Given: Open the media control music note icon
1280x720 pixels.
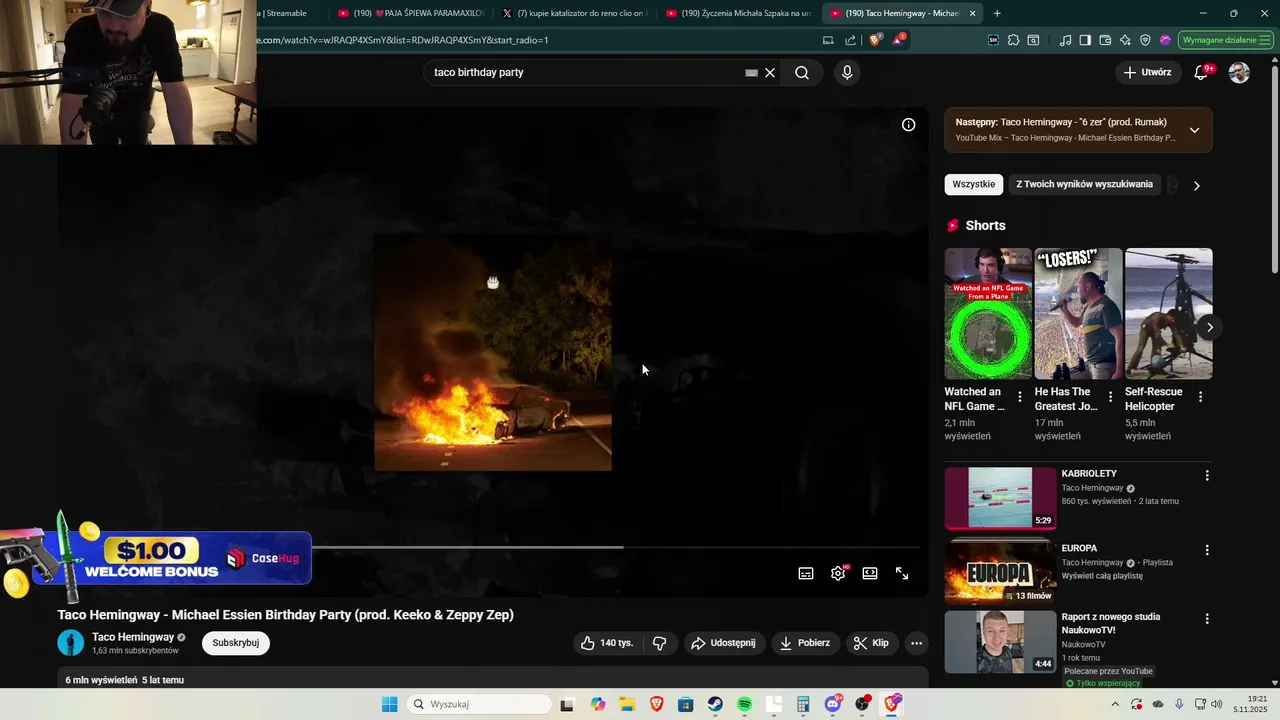Looking at the screenshot, I should coord(1065,40).
